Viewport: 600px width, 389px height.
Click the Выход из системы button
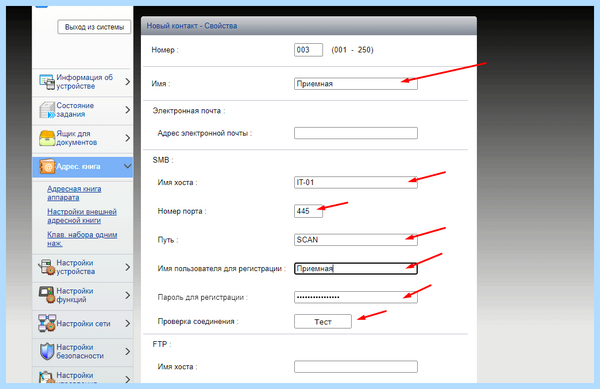94,27
